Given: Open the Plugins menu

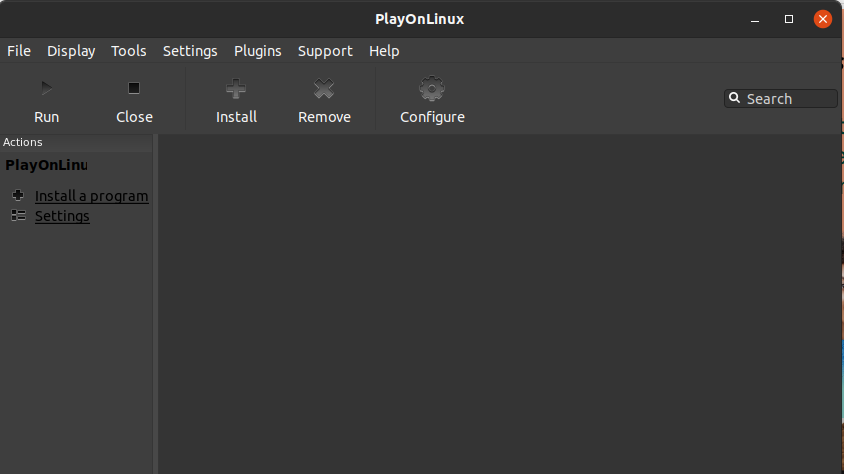Looking at the screenshot, I should (x=258, y=51).
